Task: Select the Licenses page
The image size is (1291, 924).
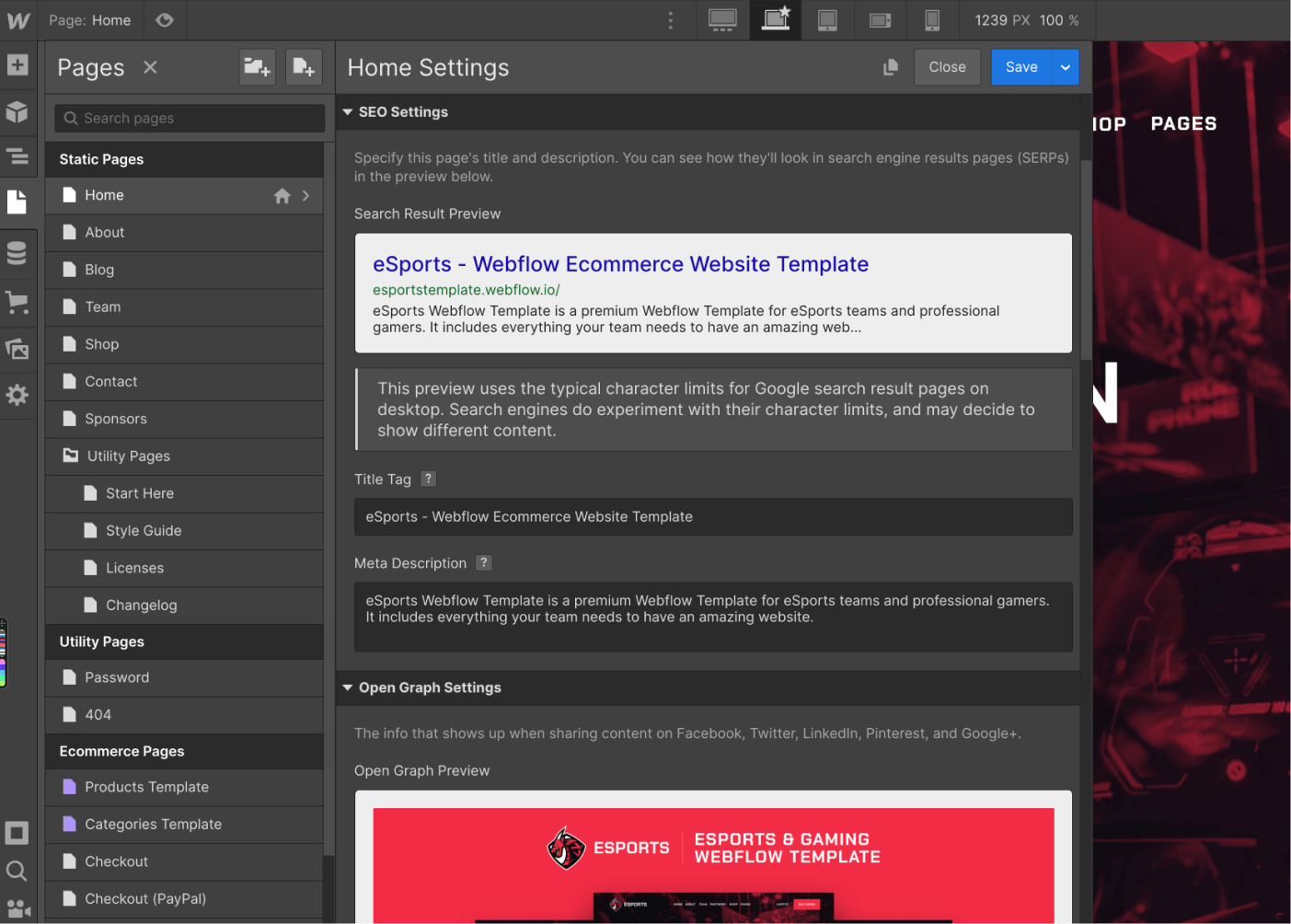Action: [x=184, y=569]
